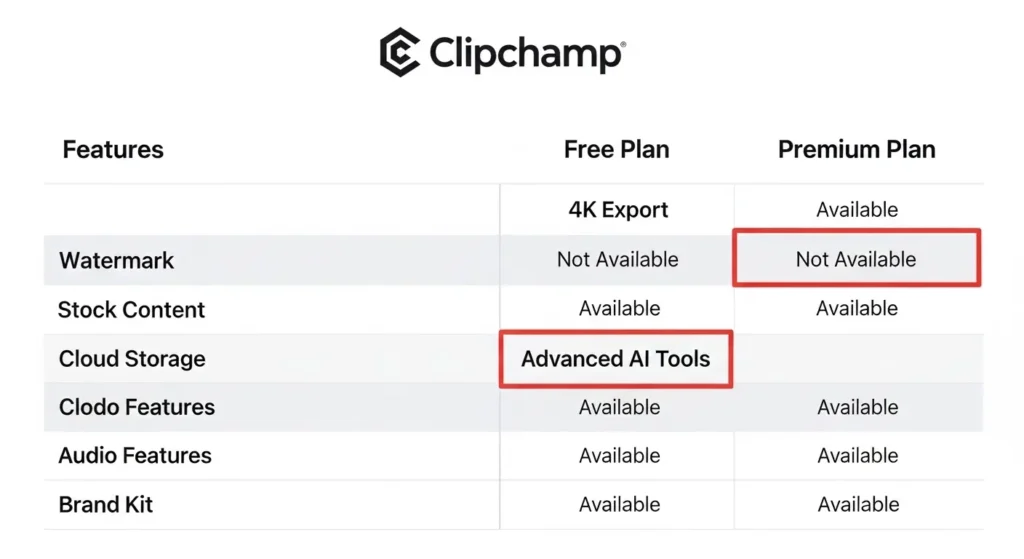Select the Free Plan column header
The width and height of the screenshot is (1024, 559).
[x=617, y=150]
